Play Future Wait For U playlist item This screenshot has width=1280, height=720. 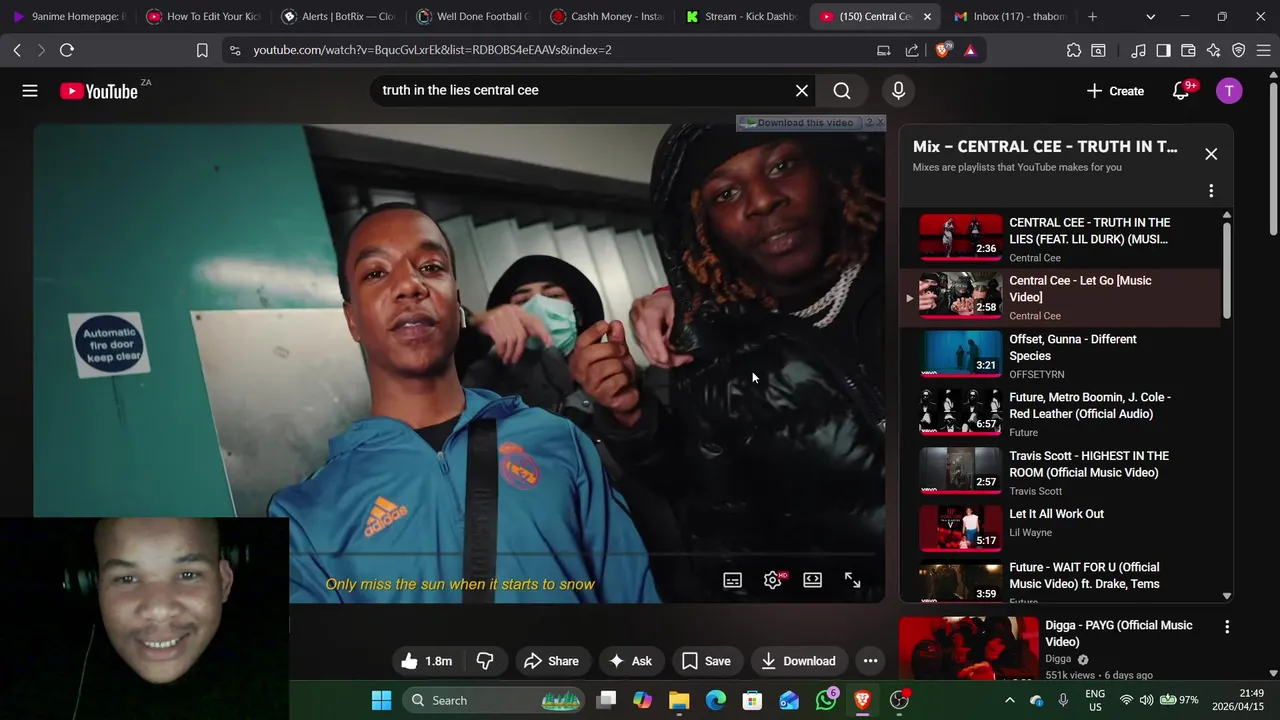tap(1060, 582)
